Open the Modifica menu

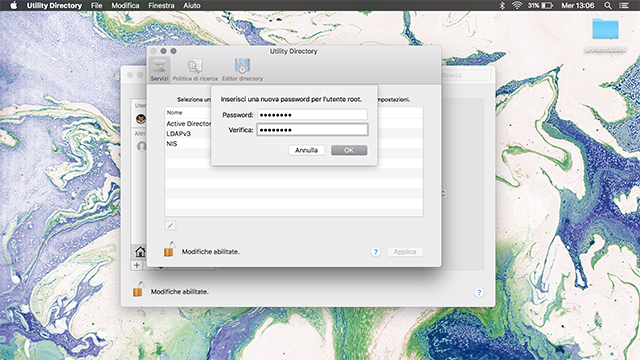pos(125,5)
